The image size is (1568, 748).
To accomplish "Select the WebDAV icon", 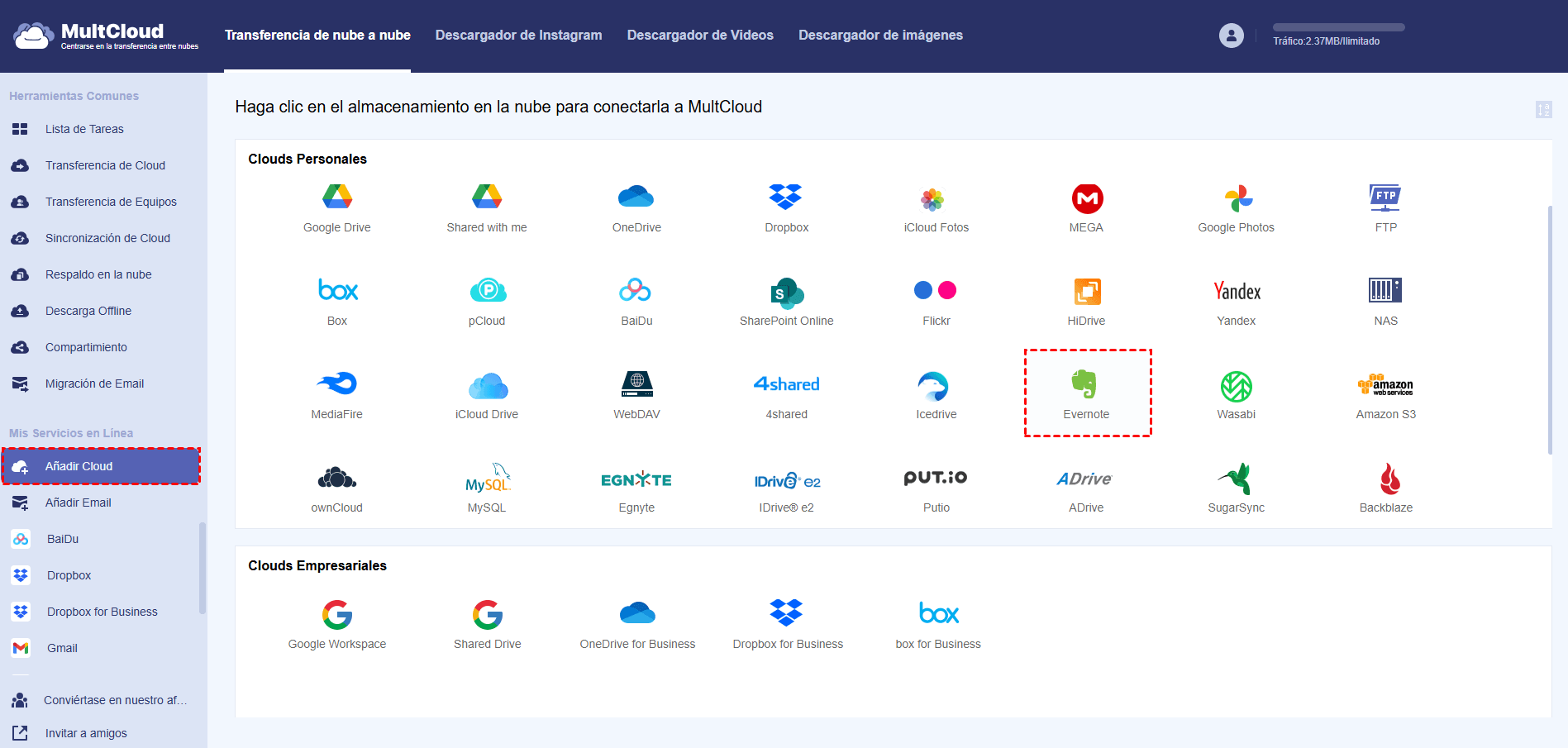I will 636,384.
